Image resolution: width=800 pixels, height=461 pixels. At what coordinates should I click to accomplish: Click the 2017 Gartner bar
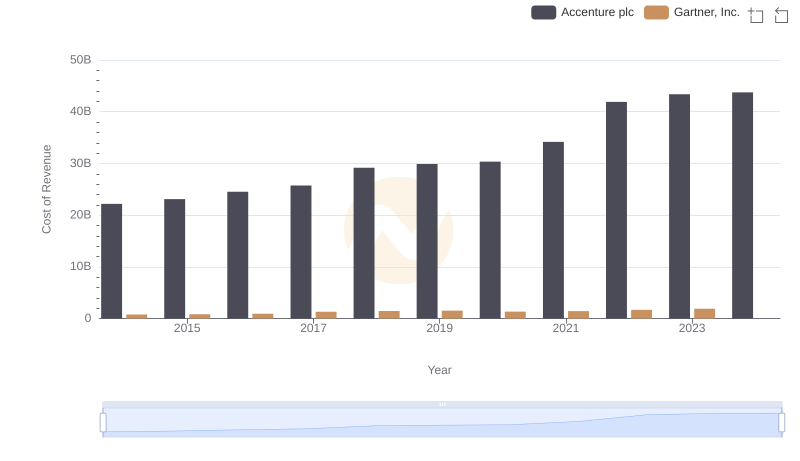[326, 315]
